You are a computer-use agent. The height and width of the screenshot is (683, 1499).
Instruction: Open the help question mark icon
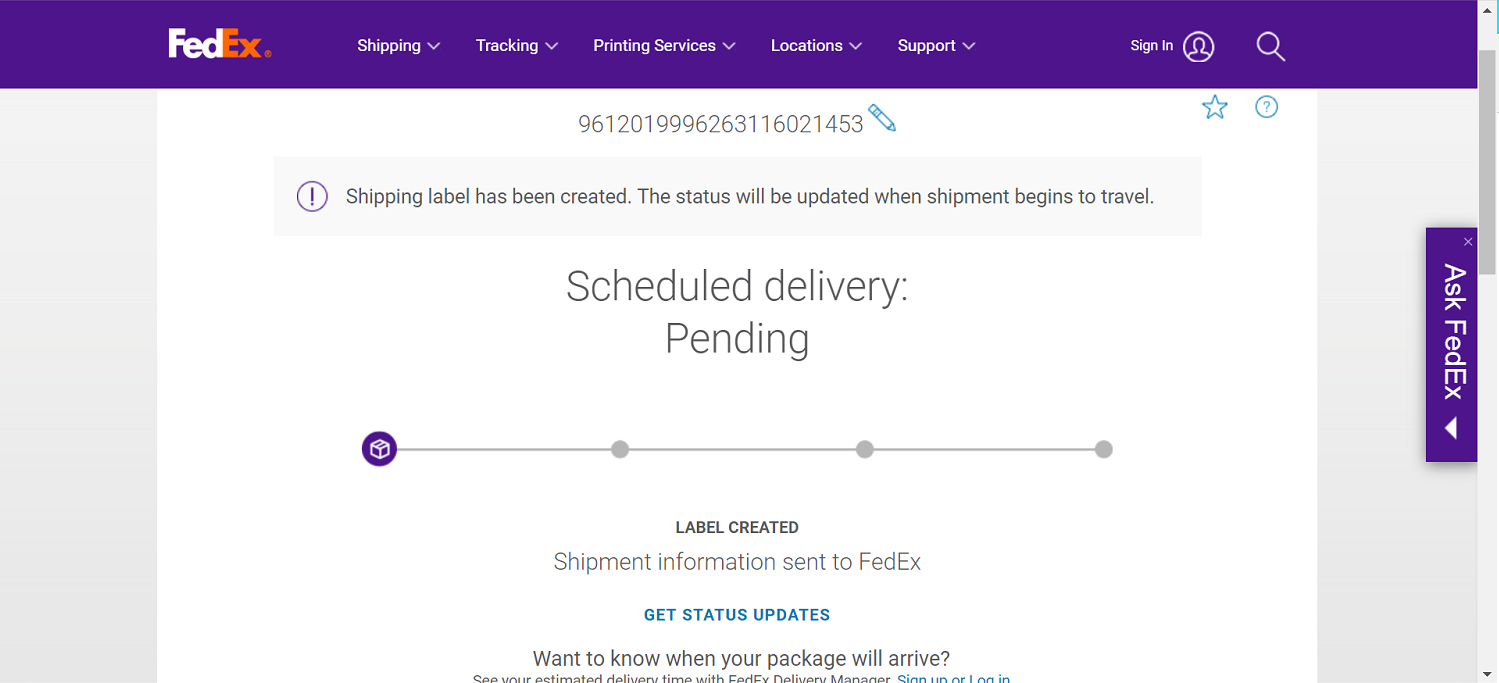click(x=1266, y=107)
